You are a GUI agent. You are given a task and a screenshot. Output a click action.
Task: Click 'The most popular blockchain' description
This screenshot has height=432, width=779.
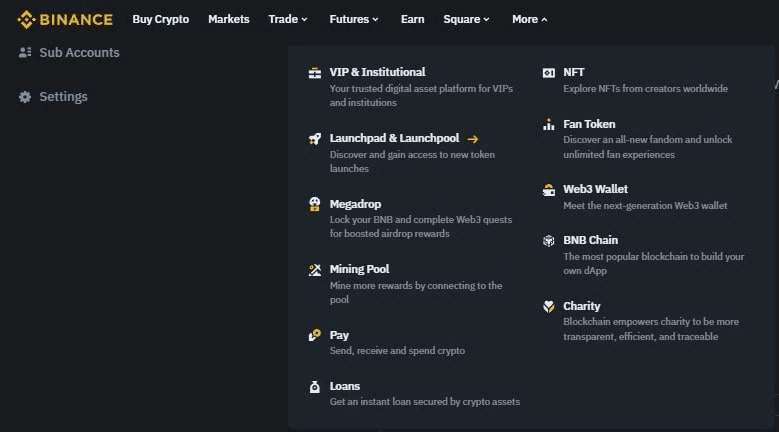653,264
